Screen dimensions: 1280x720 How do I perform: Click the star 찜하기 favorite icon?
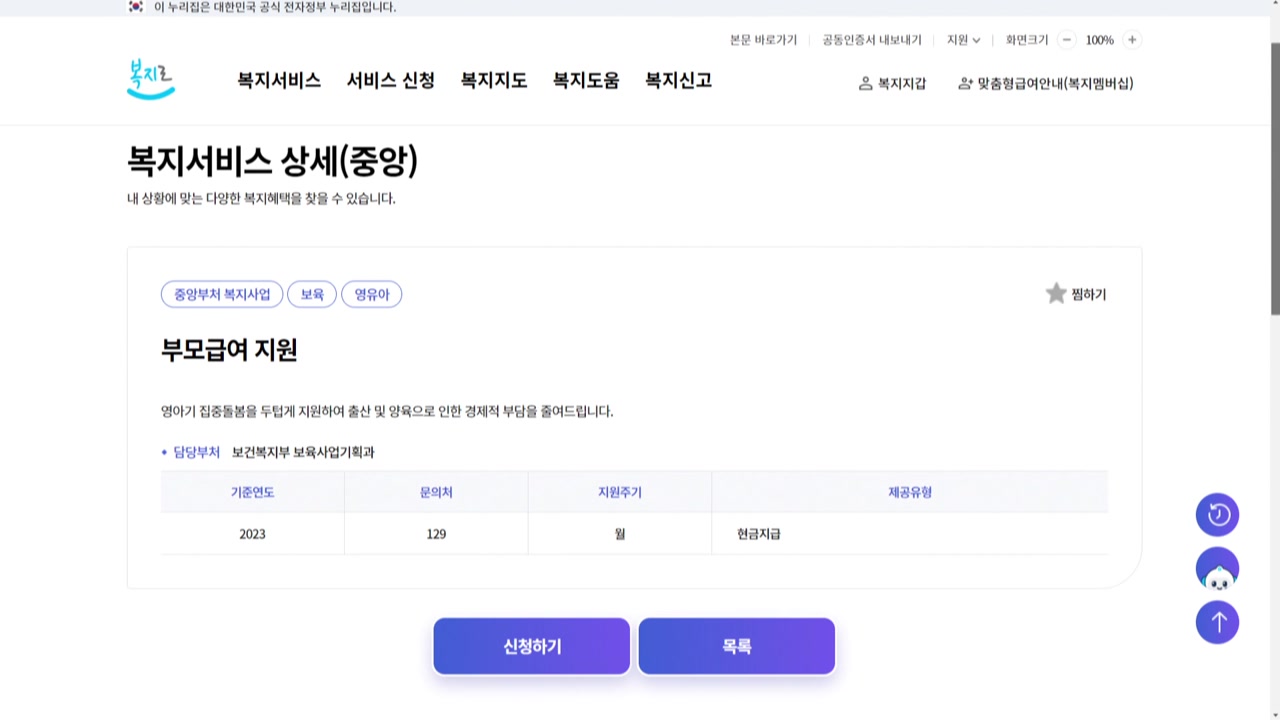click(x=1056, y=294)
